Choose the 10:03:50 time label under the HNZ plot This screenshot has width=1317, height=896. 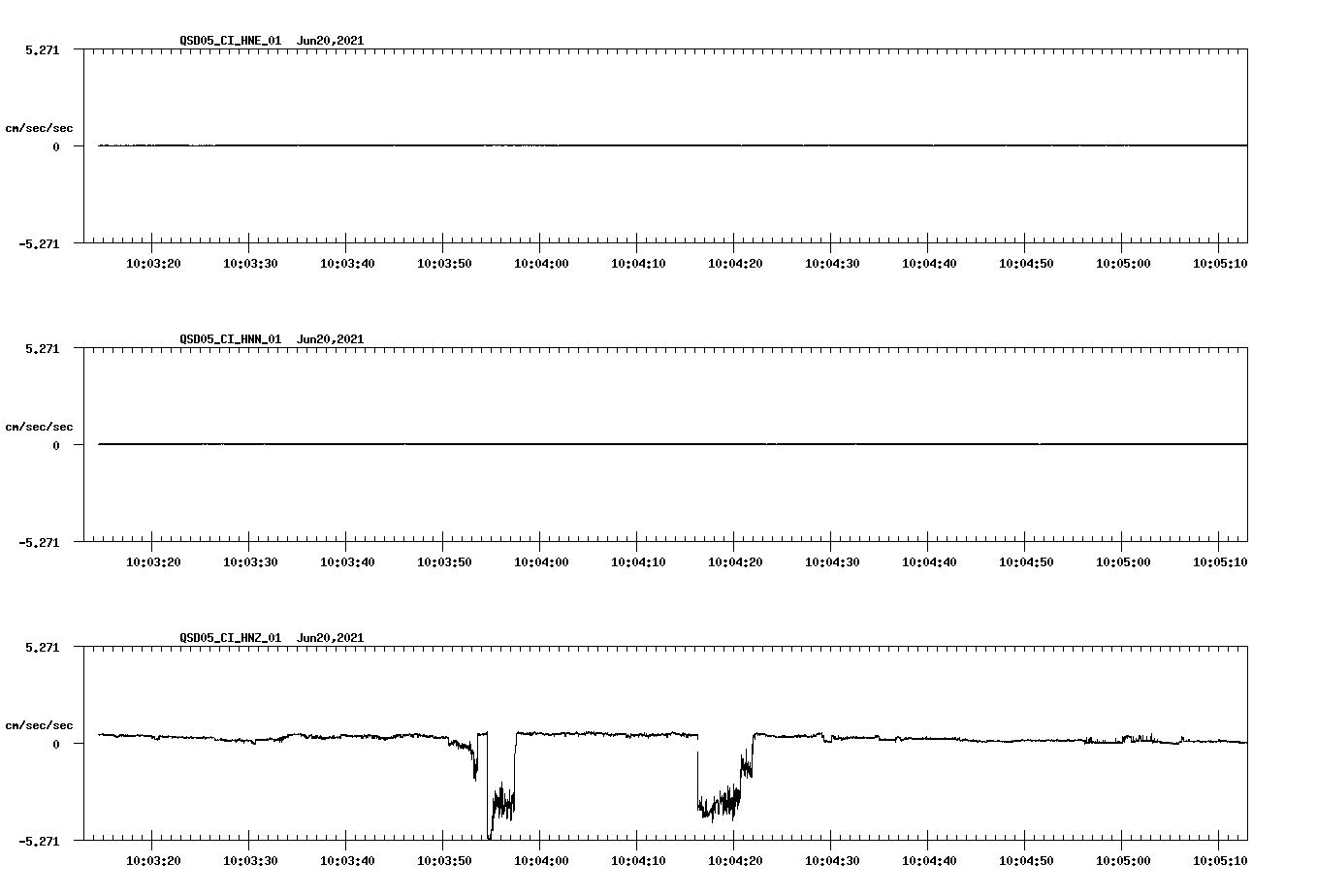coord(444,861)
